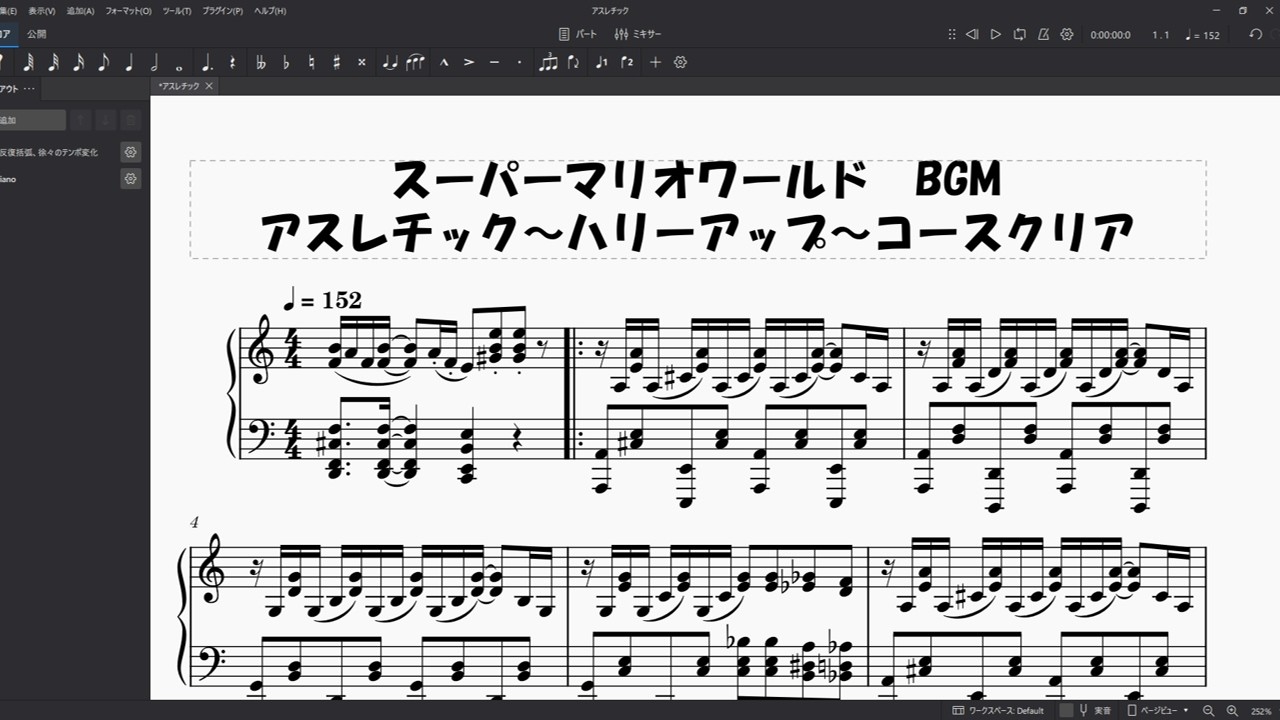Select the eighth note duration
This screenshot has height=720, width=1280.
click(x=103, y=62)
